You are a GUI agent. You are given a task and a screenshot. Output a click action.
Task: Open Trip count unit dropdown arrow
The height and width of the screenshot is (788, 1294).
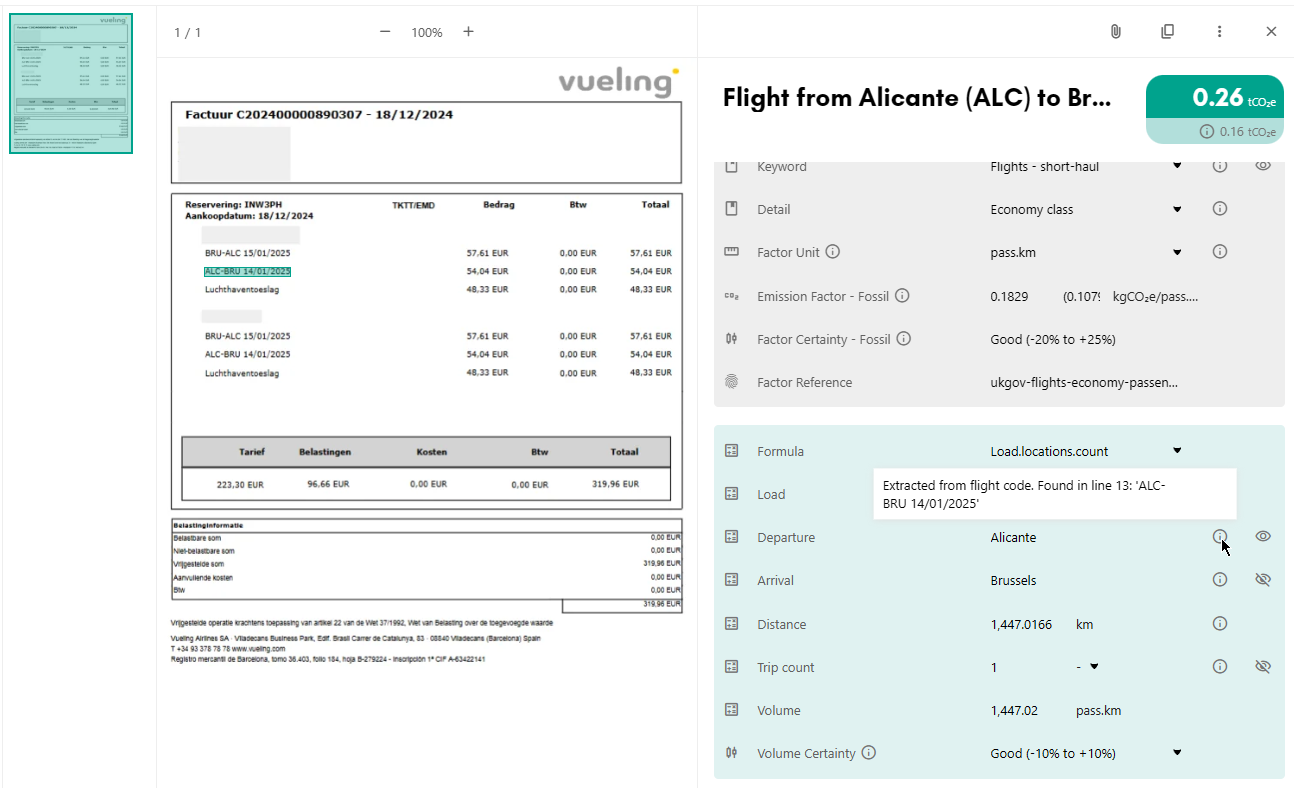click(x=1094, y=667)
